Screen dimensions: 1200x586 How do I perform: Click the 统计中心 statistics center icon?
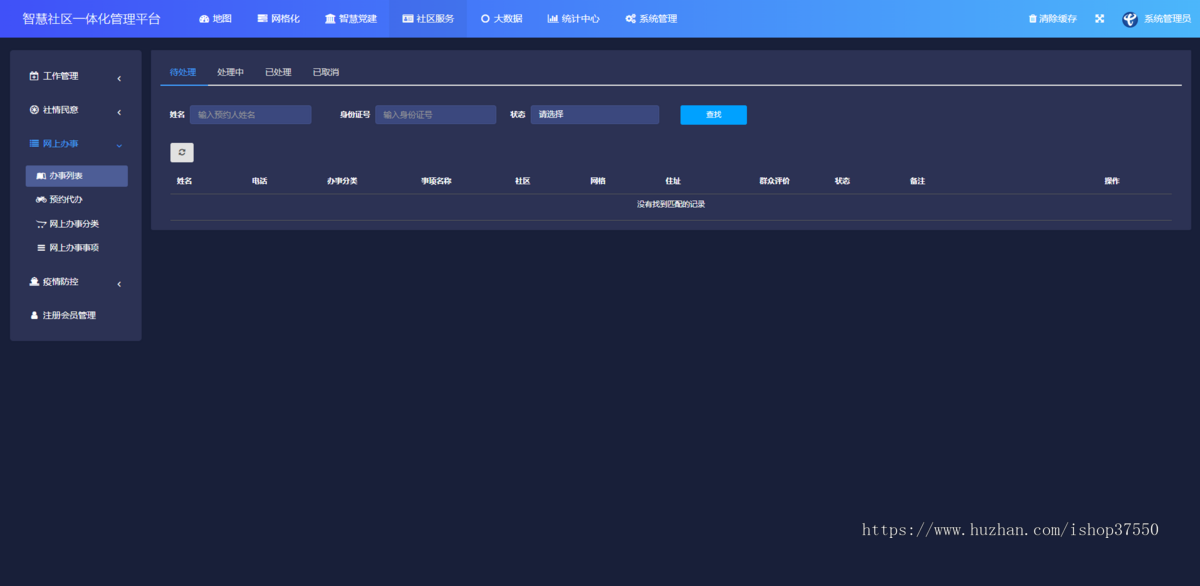pos(552,18)
